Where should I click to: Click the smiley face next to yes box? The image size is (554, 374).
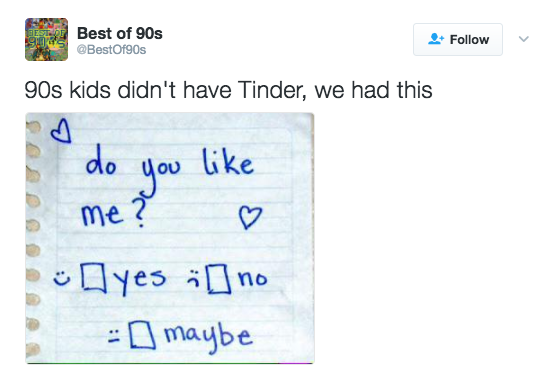pos(61,279)
